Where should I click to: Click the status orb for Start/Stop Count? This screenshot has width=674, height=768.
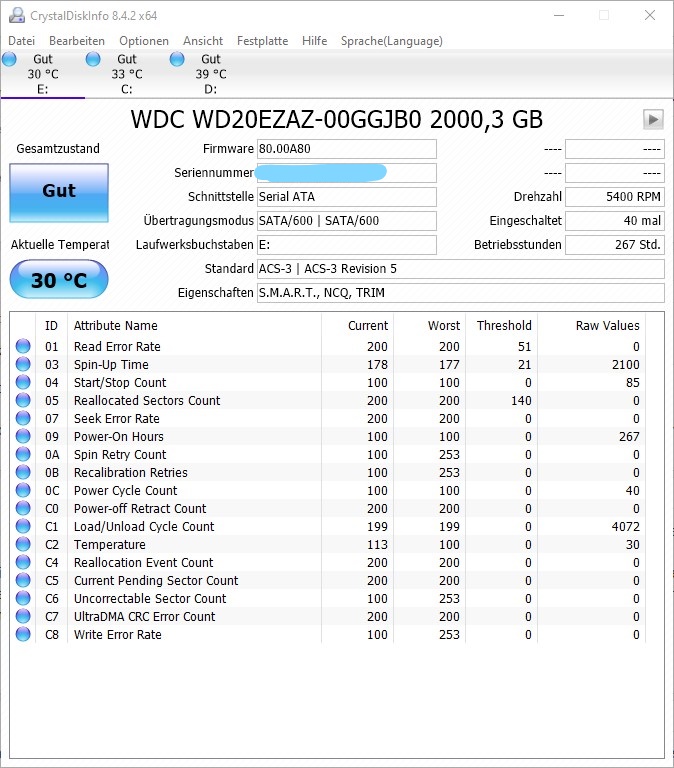[23, 382]
